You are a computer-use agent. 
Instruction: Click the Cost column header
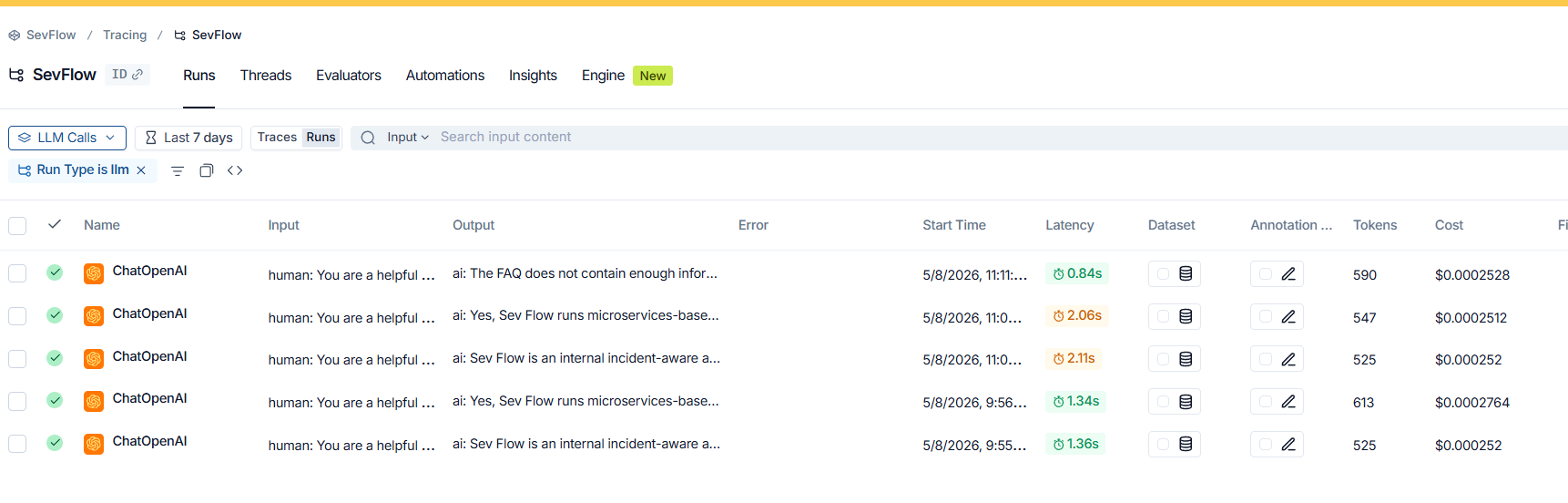coord(1449,225)
